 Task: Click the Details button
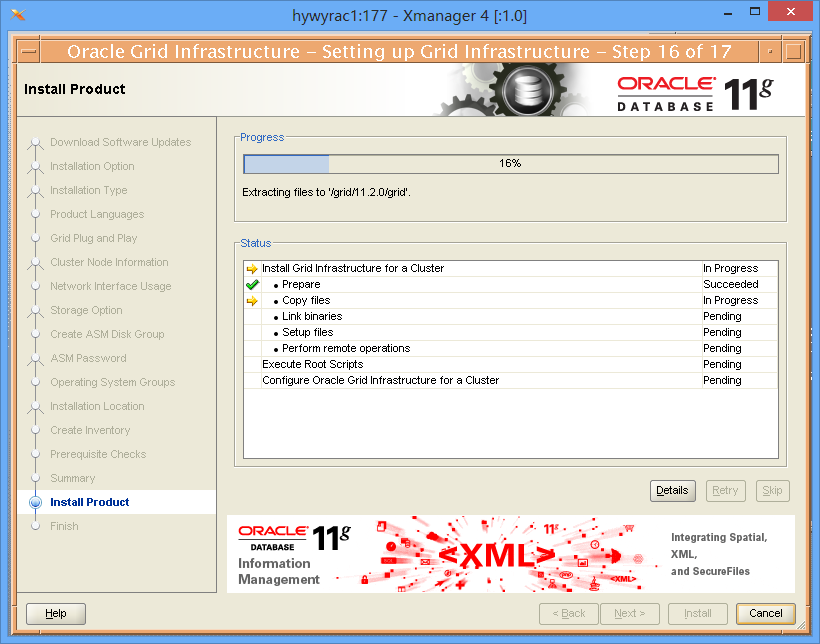[673, 491]
